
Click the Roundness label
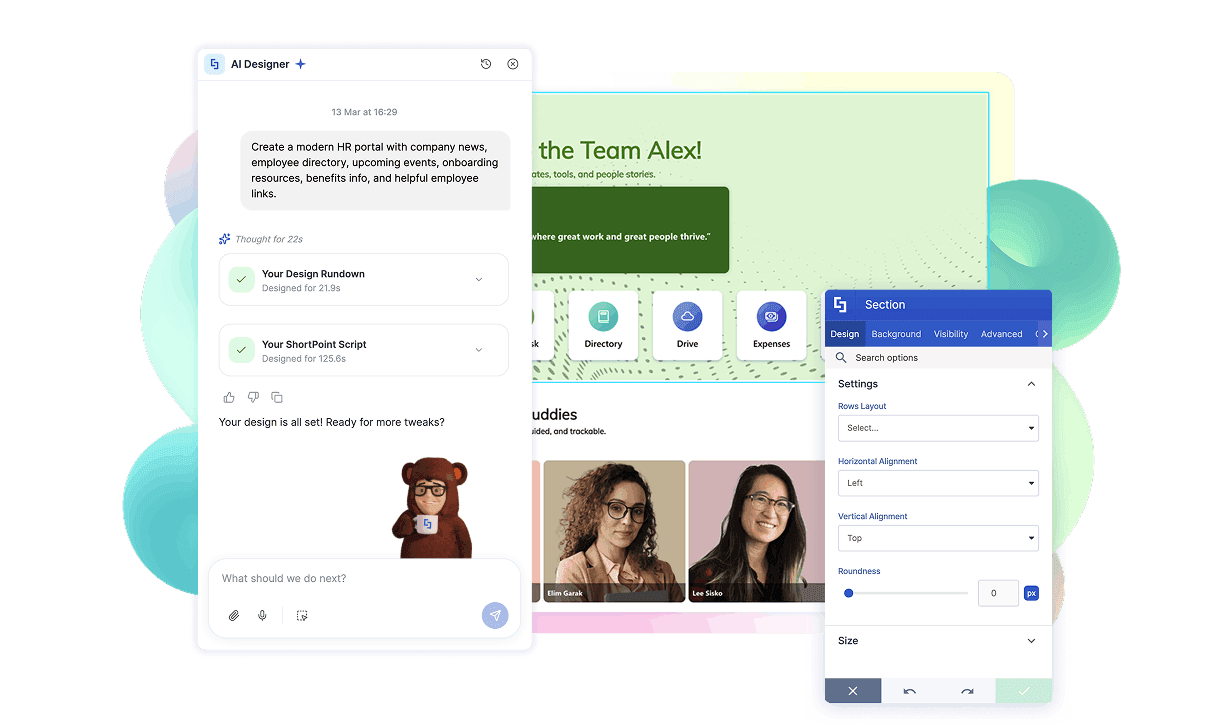(859, 571)
